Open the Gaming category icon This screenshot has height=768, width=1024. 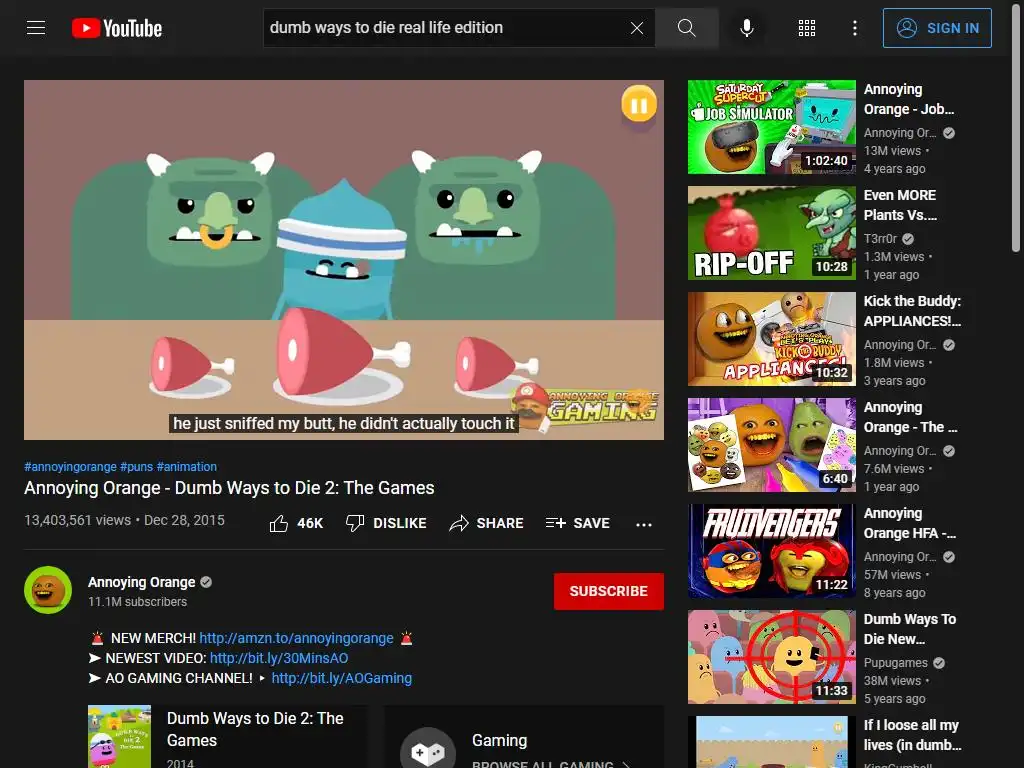pyautogui.click(x=427, y=750)
